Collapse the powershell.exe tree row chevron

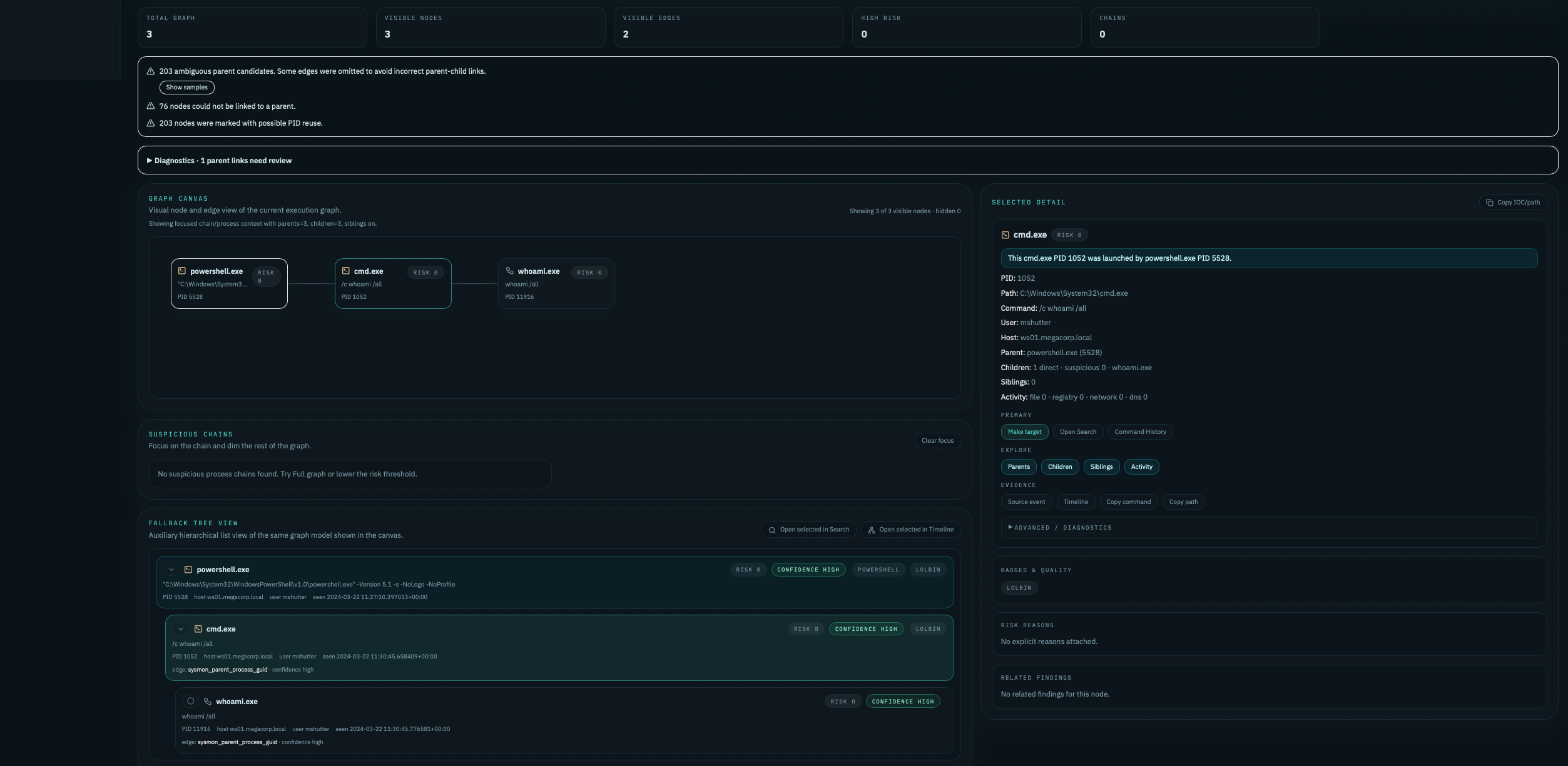(x=171, y=570)
